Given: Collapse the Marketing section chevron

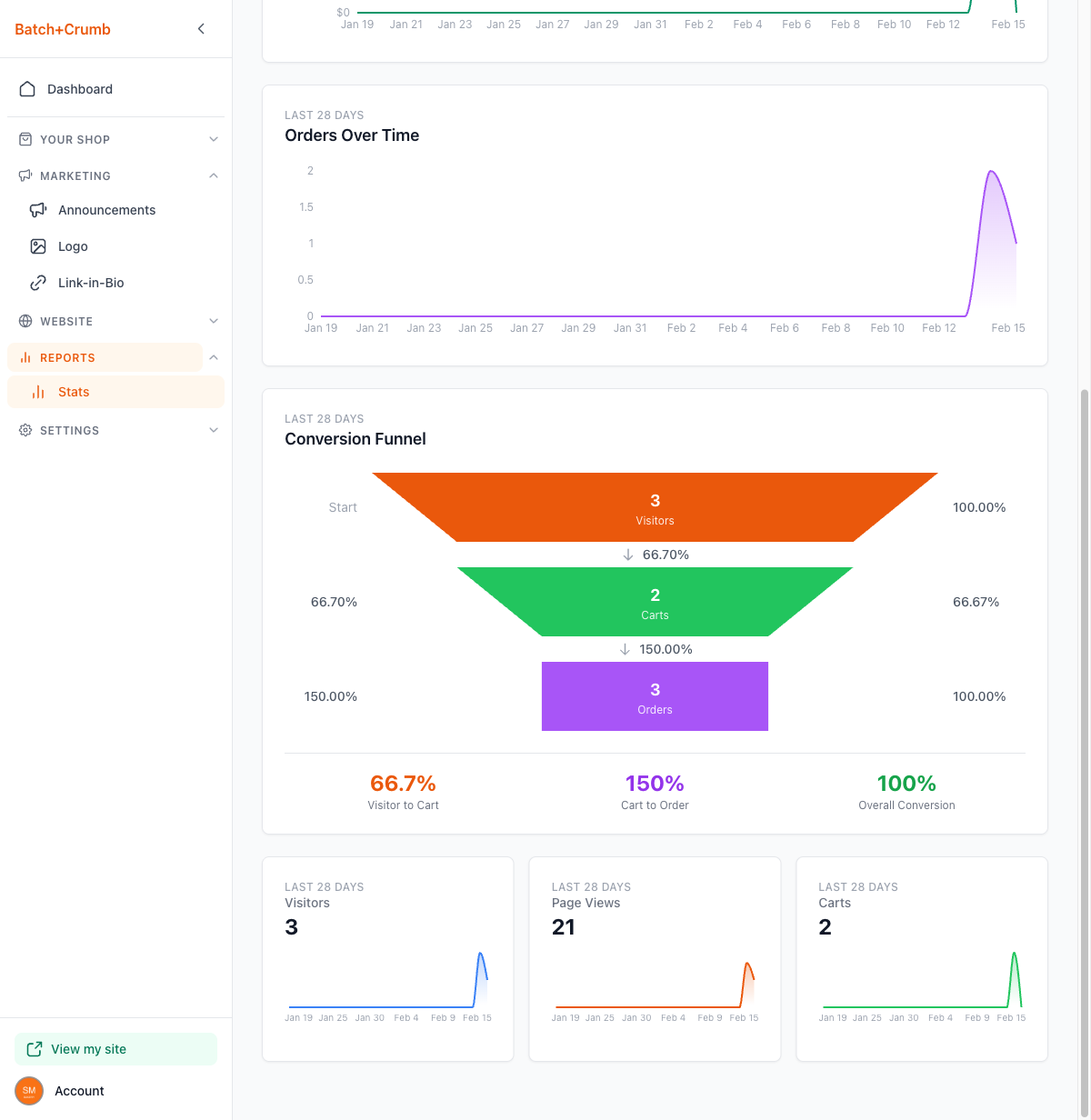Looking at the screenshot, I should coord(214,175).
